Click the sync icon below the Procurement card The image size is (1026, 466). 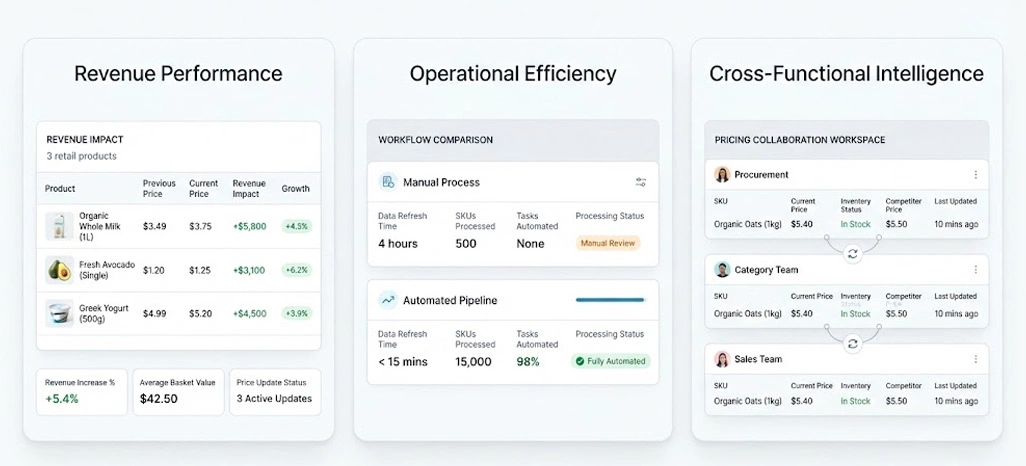[x=853, y=253]
